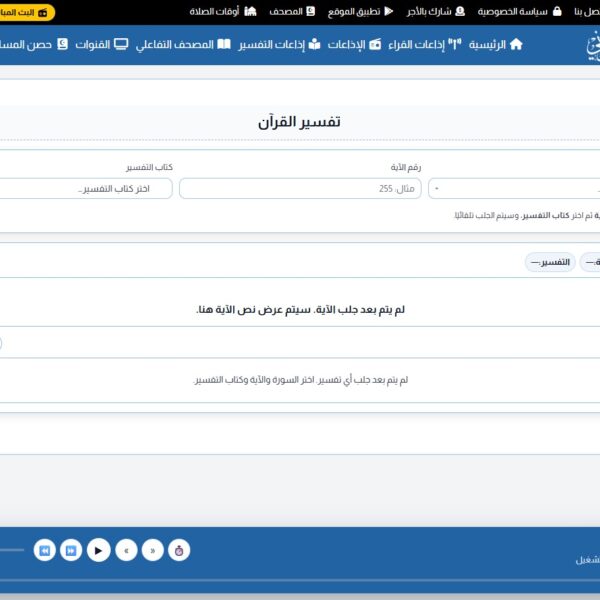Image resolution: width=600 pixels, height=600 pixels.
Task: Open the سياسة الخصوصية privacy policy link
Action: [x=511, y=12]
